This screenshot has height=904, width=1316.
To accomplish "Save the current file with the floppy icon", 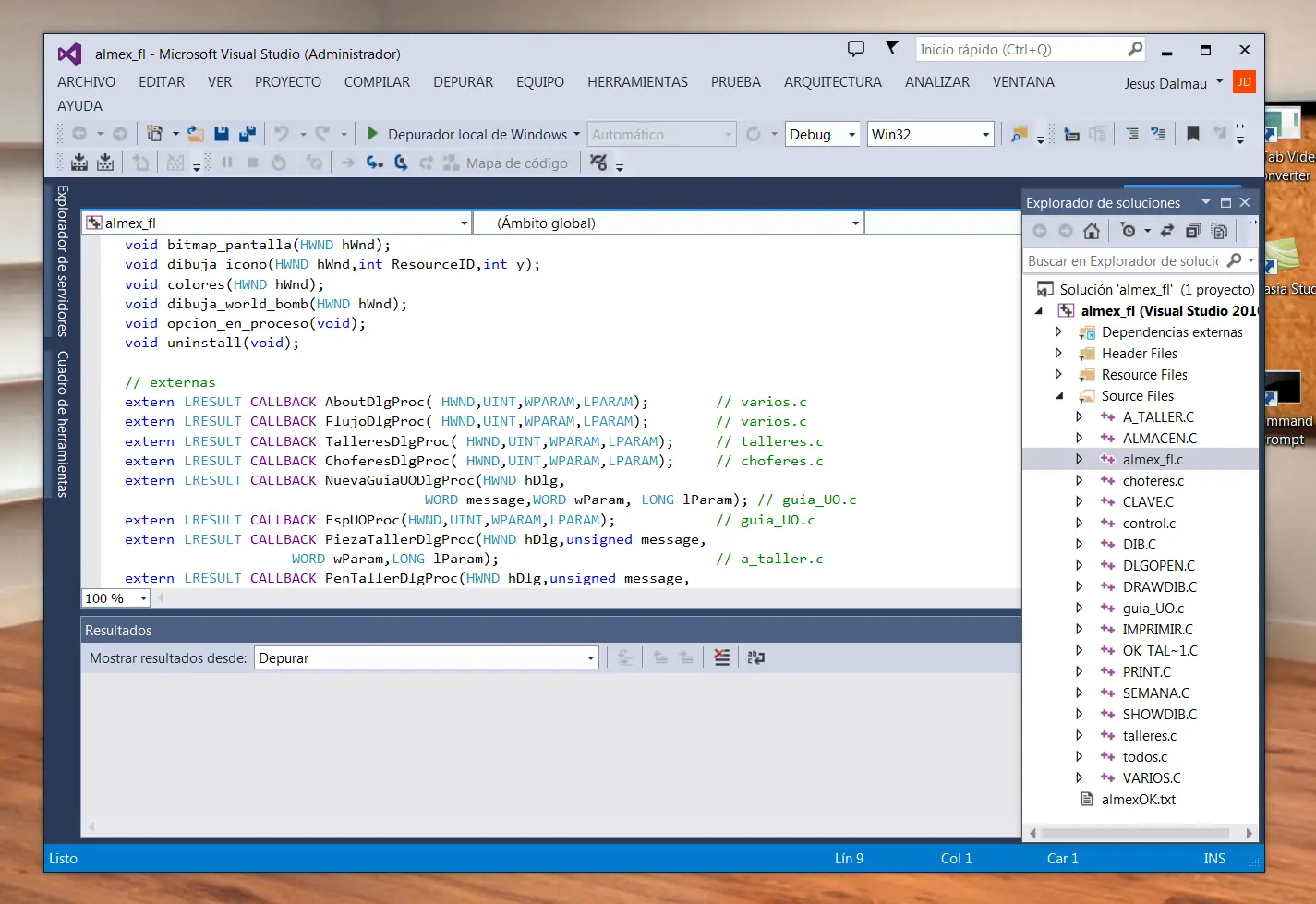I will (222, 134).
